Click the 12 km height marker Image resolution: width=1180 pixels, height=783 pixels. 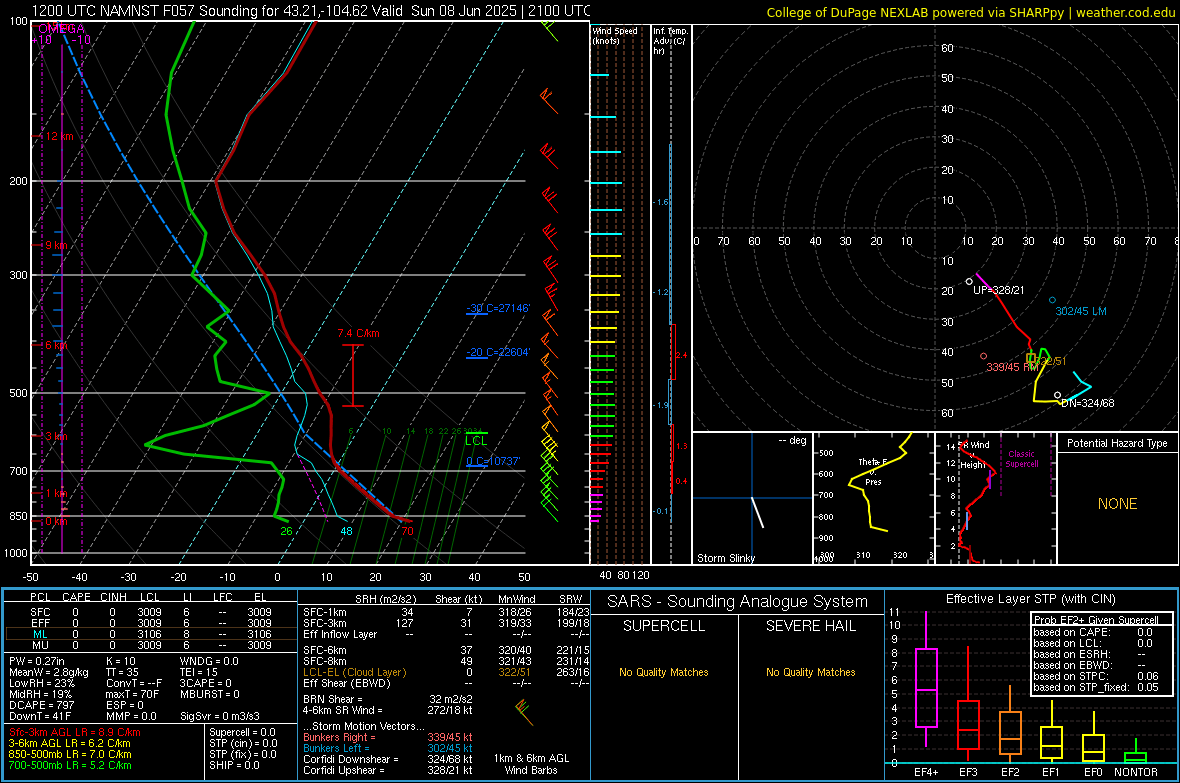point(59,136)
